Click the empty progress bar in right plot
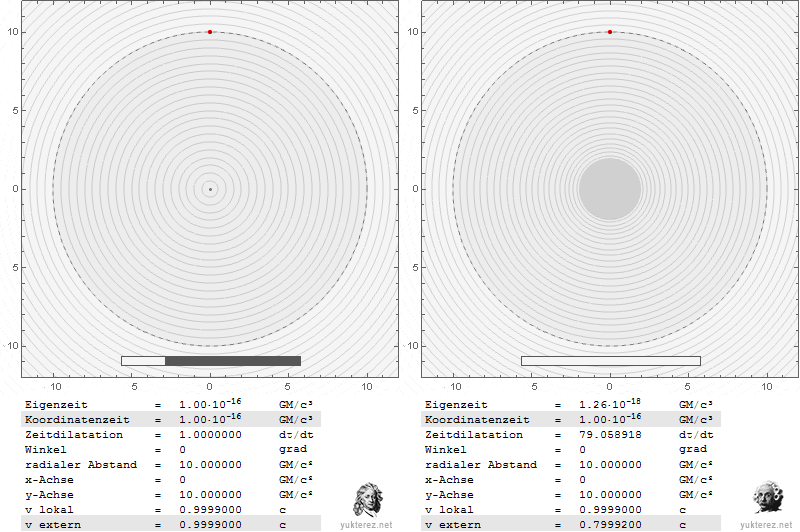This screenshot has height=532, width=800. coord(610,361)
